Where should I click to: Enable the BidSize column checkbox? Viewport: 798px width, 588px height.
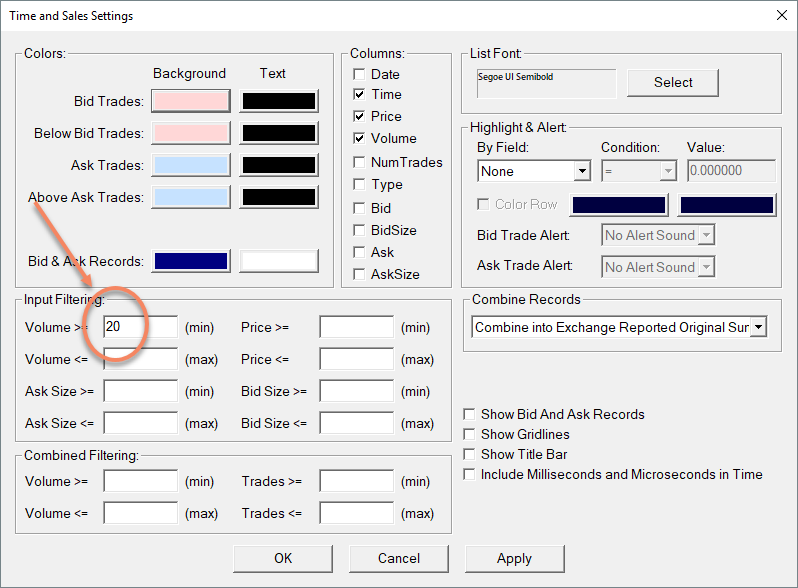point(359,230)
